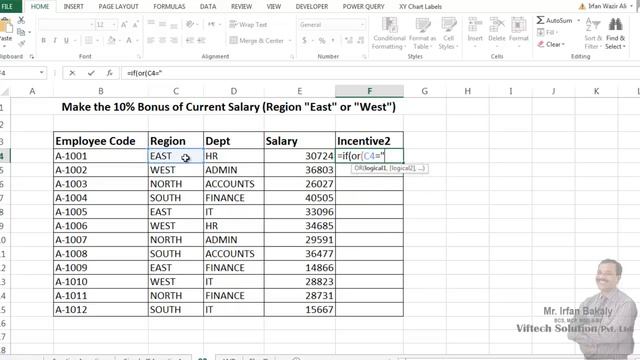This screenshot has width=640, height=360.
Task: Open Sort & Filter menu
Action: point(593,33)
